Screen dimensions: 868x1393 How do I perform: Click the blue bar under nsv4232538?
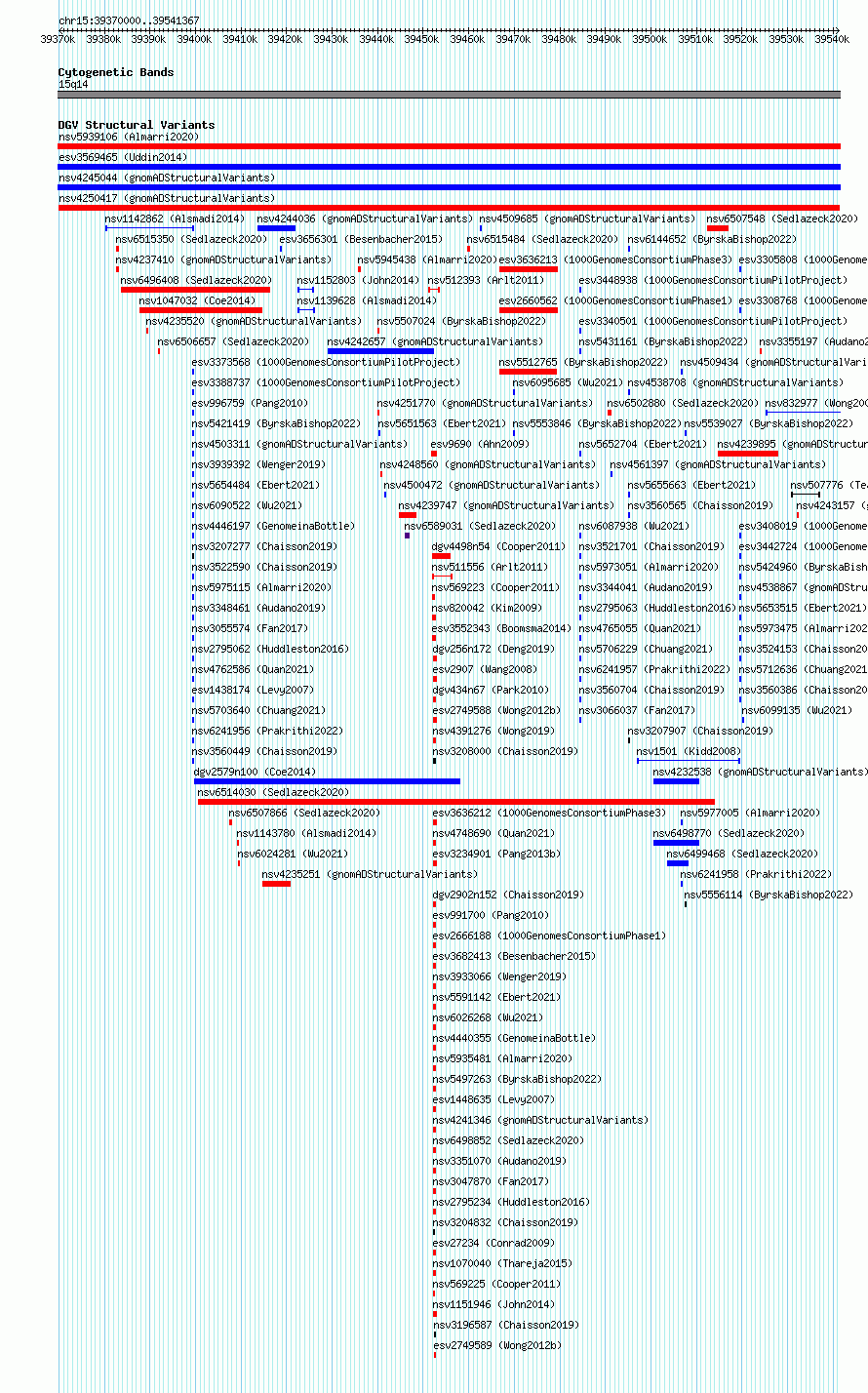676,781
